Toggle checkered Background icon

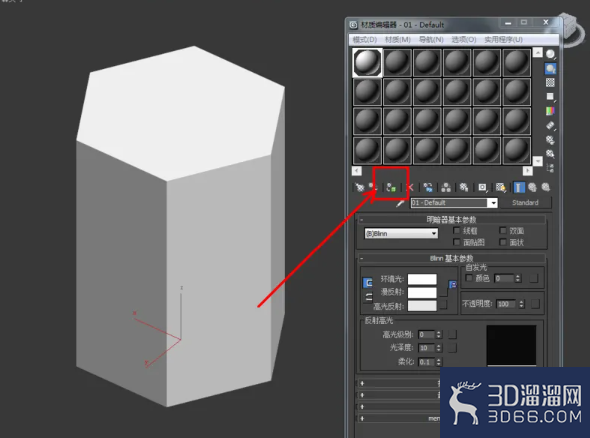(550, 82)
